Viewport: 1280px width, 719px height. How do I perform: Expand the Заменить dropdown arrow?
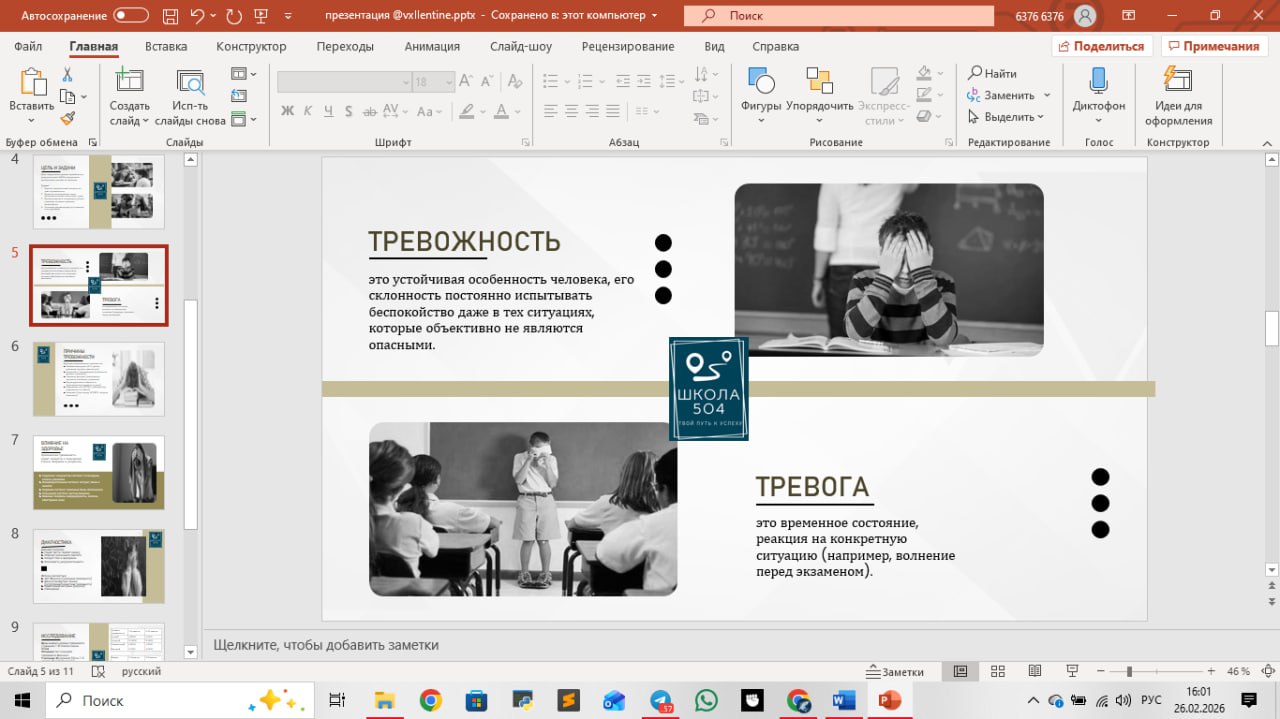[x=1047, y=95]
